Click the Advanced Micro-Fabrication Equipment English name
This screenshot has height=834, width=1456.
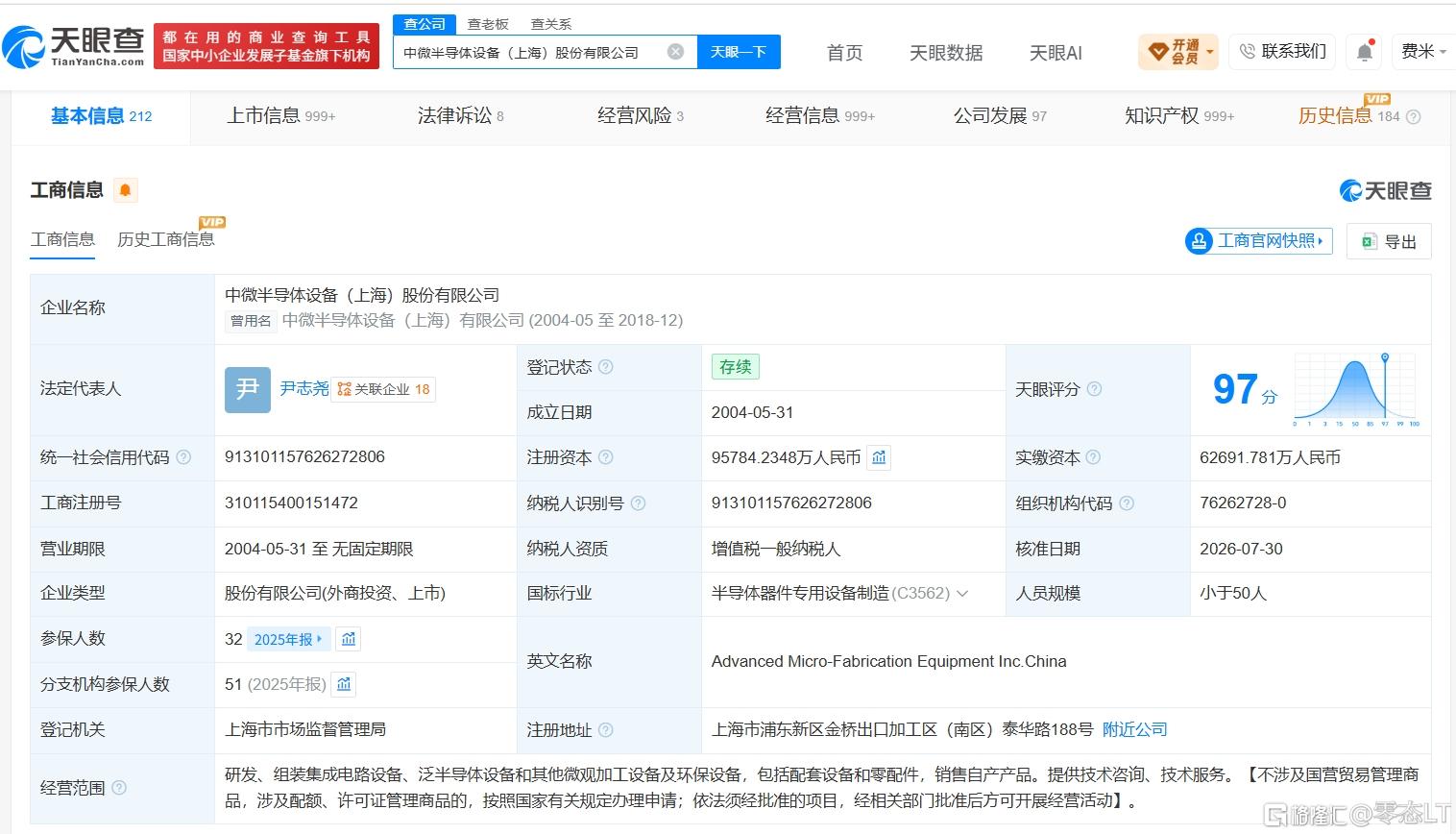(888, 661)
